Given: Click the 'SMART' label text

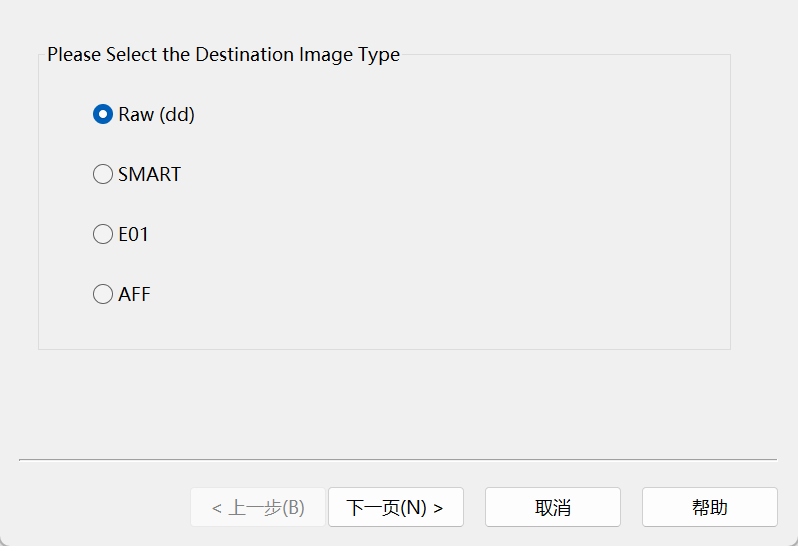Looking at the screenshot, I should tap(150, 174).
